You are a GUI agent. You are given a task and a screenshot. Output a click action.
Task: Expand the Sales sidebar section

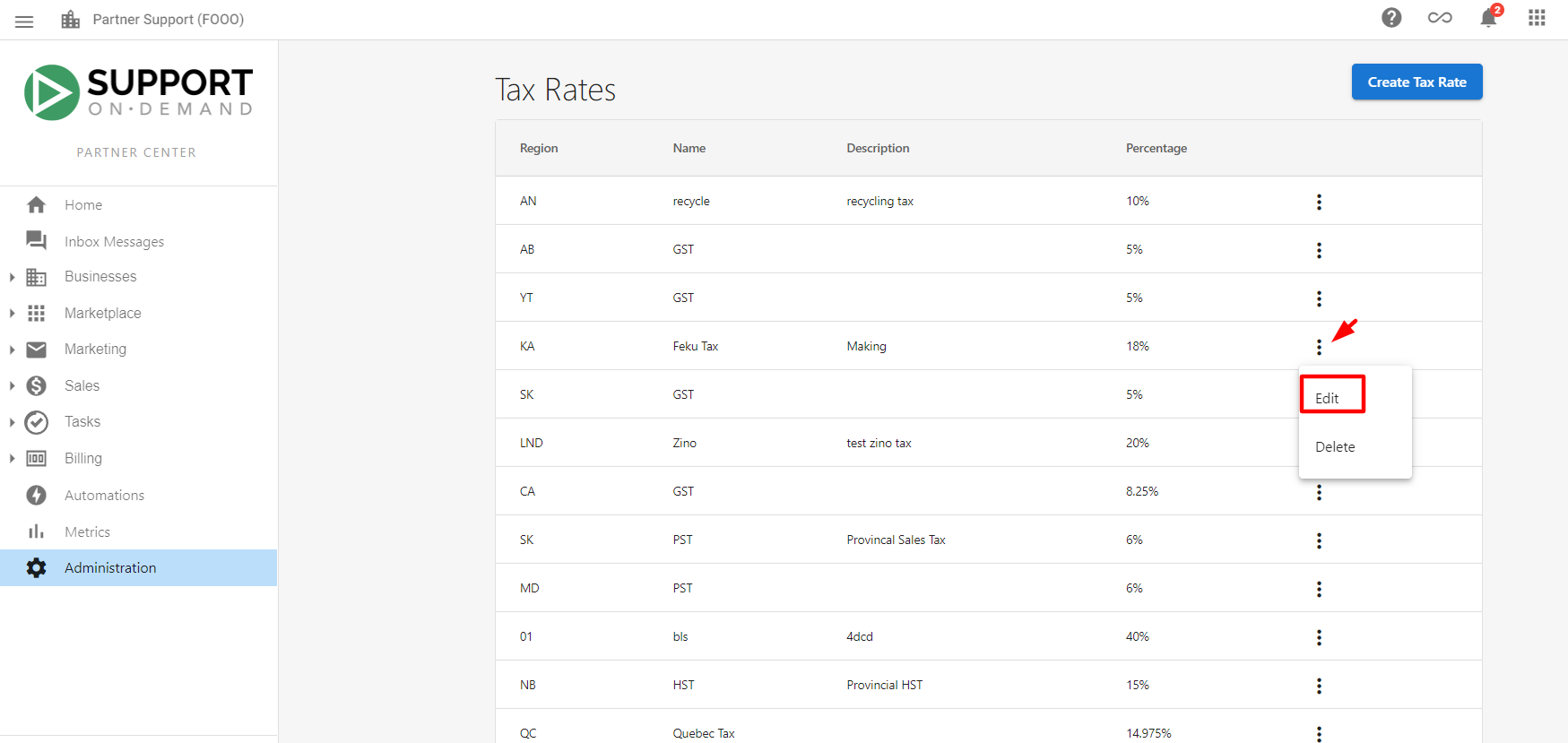[x=12, y=386]
